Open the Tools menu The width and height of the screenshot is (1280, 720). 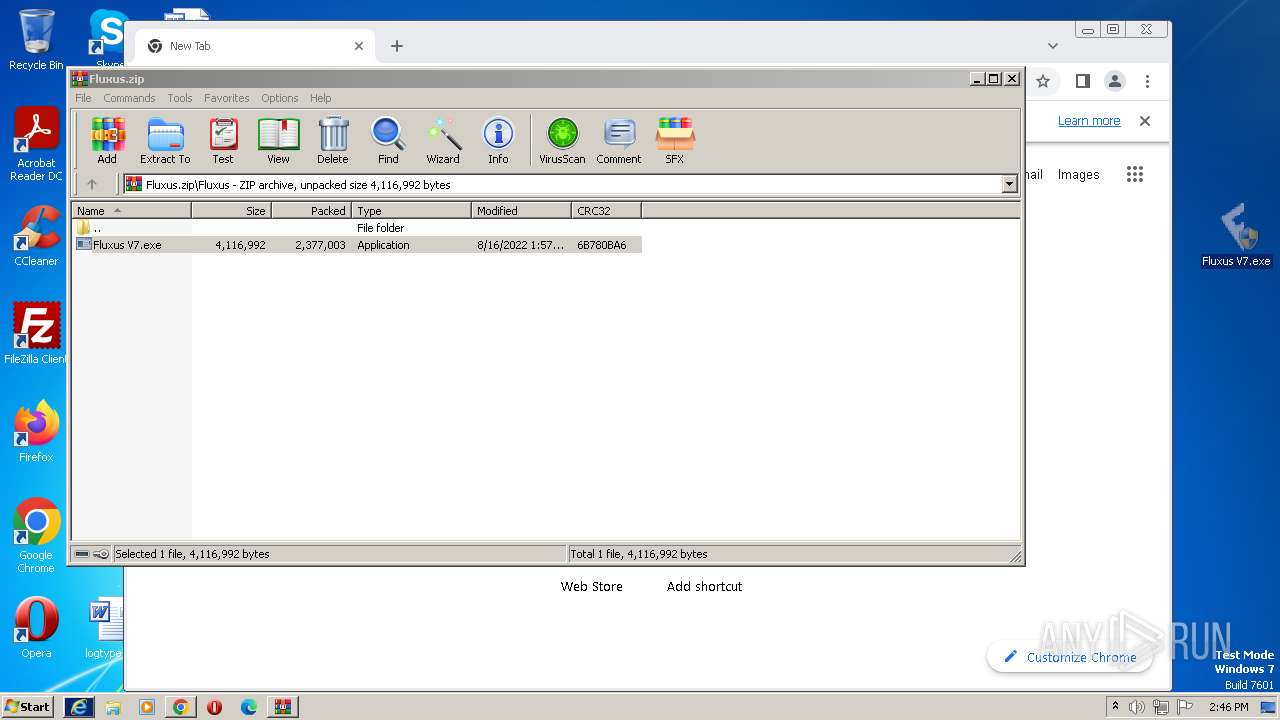180,98
